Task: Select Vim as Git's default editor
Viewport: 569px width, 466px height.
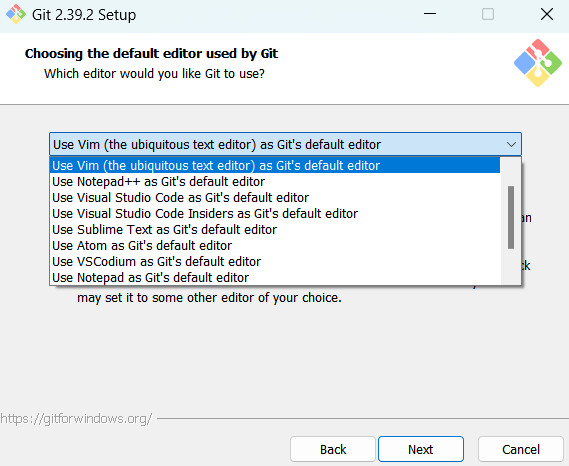Action: tap(275, 165)
